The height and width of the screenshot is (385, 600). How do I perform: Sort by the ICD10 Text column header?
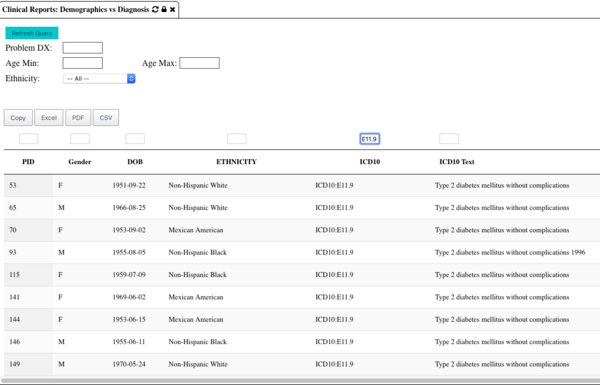coord(457,162)
